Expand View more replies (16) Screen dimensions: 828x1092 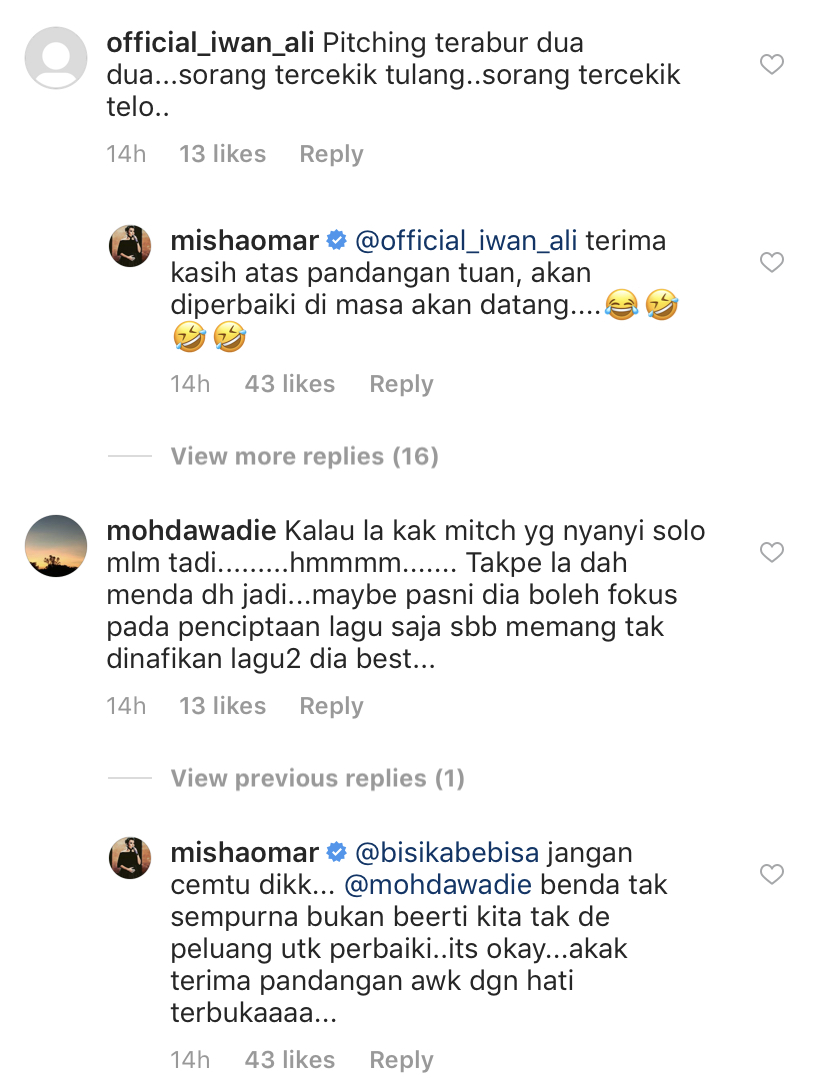[304, 457]
